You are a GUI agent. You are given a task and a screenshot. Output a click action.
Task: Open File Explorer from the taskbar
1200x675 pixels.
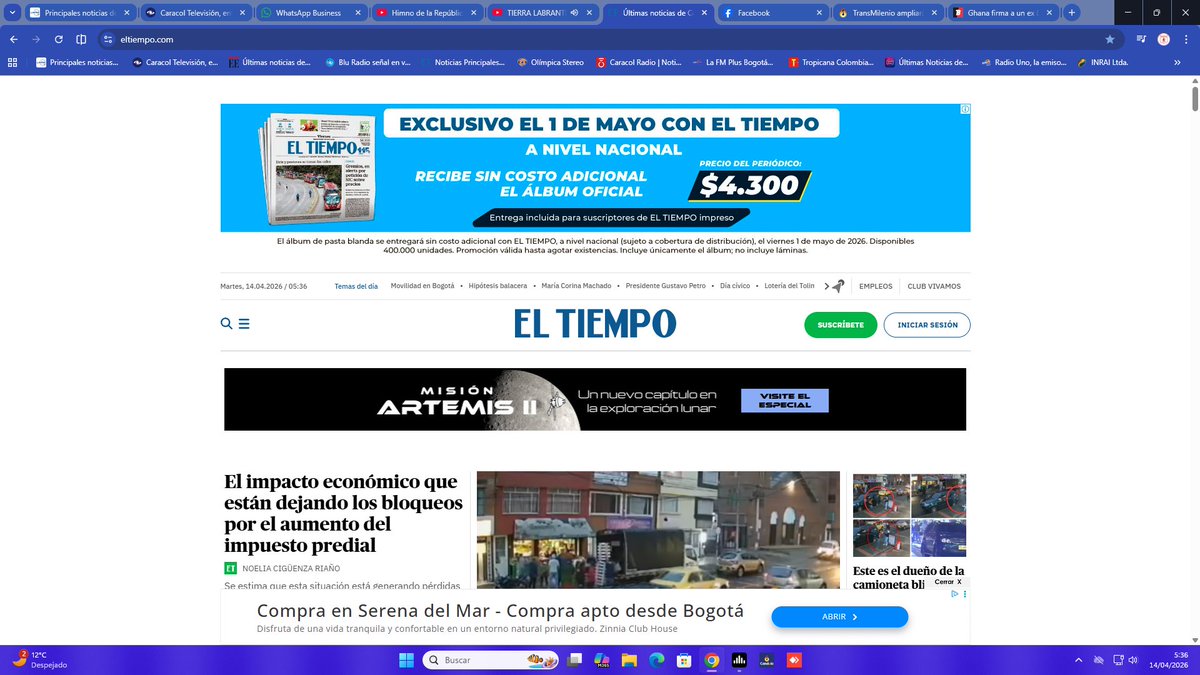pyautogui.click(x=629, y=660)
